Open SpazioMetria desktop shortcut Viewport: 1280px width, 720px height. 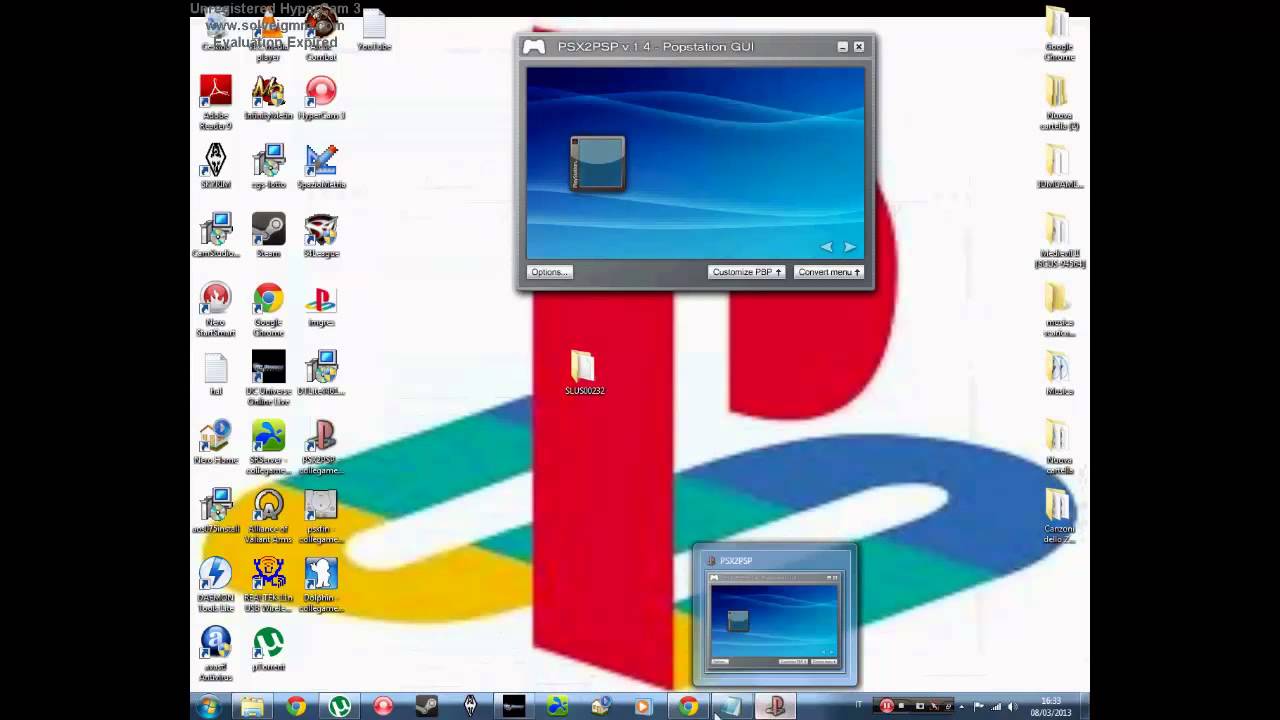[x=321, y=166]
